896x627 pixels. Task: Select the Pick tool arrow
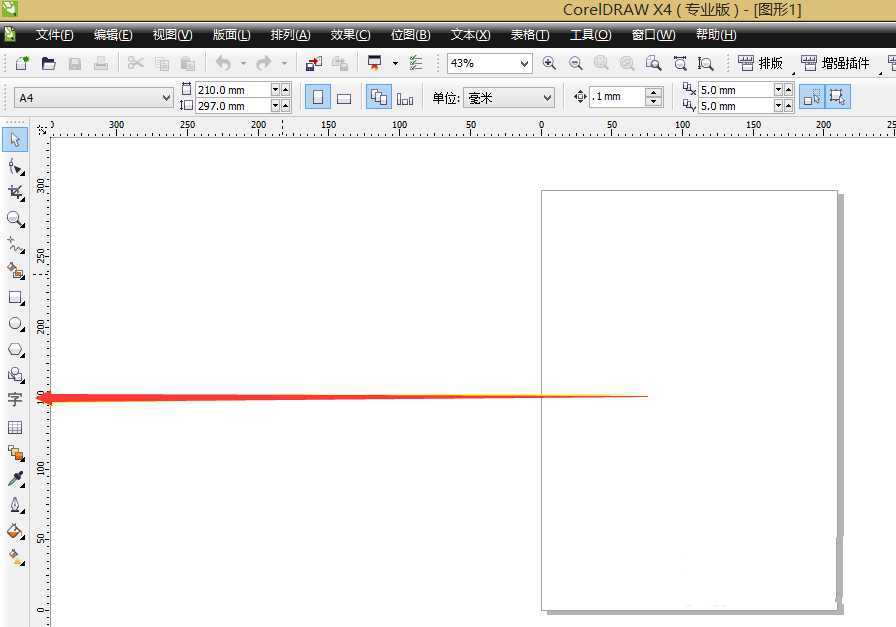[x=15, y=140]
